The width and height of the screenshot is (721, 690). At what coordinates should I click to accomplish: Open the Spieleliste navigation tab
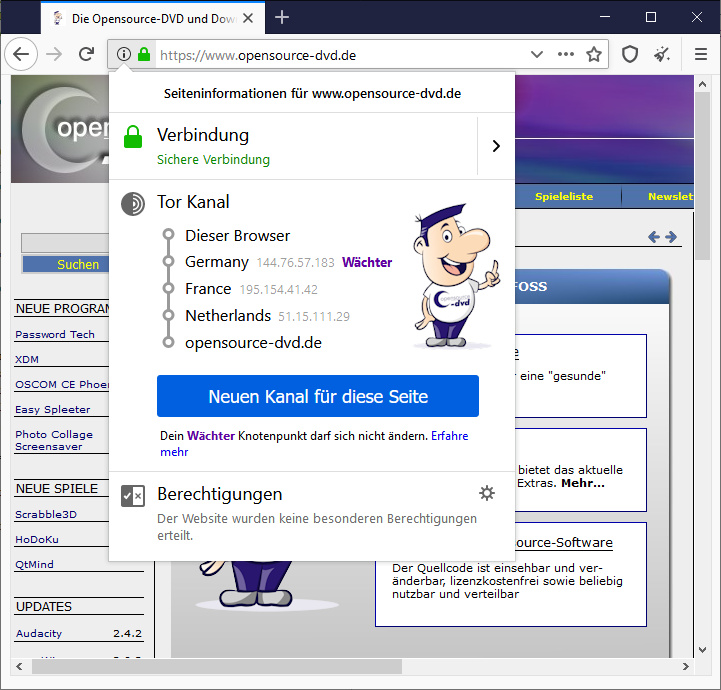tap(563, 197)
